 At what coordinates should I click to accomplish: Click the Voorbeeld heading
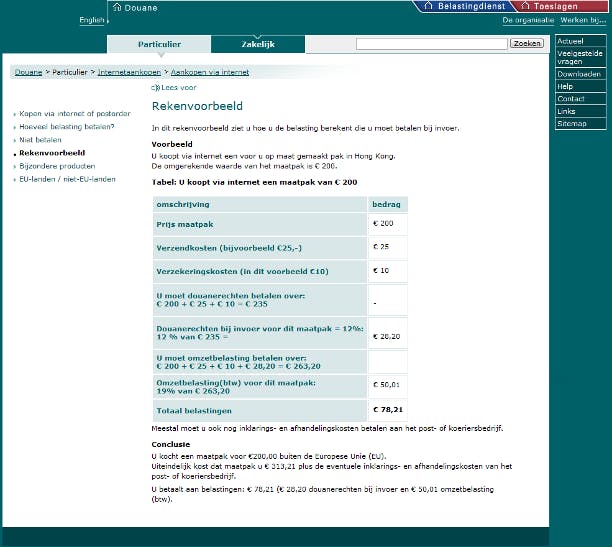[172, 144]
